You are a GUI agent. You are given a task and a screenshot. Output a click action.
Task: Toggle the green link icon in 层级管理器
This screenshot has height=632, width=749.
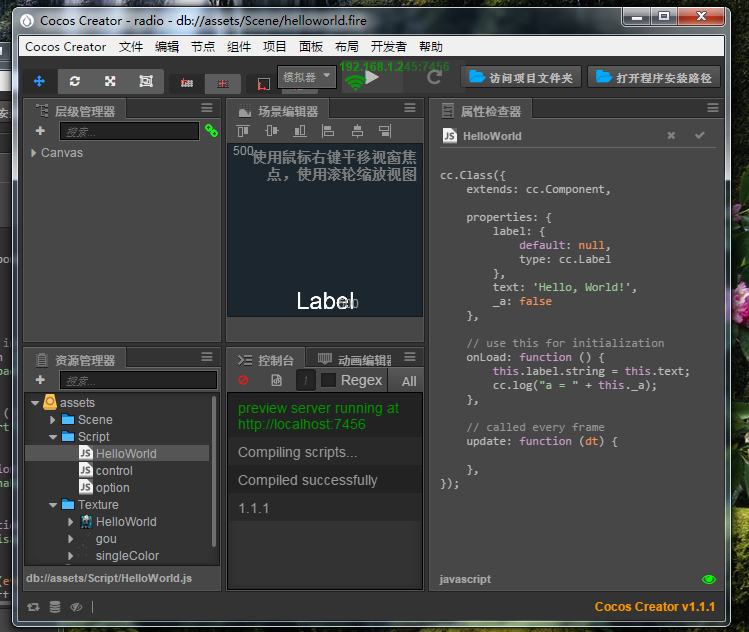(211, 131)
